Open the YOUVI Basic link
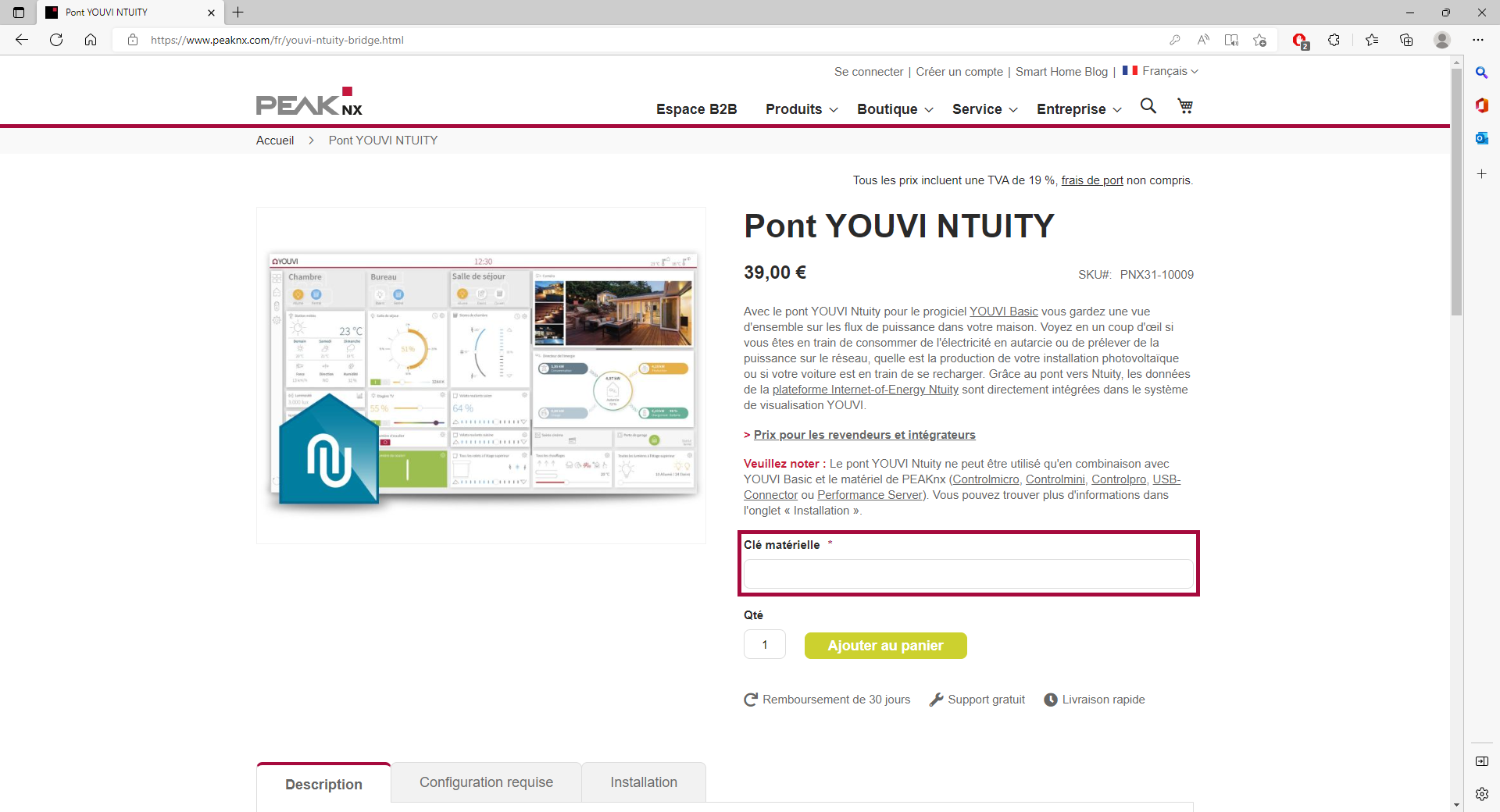Image resolution: width=1500 pixels, height=812 pixels. (x=1004, y=312)
